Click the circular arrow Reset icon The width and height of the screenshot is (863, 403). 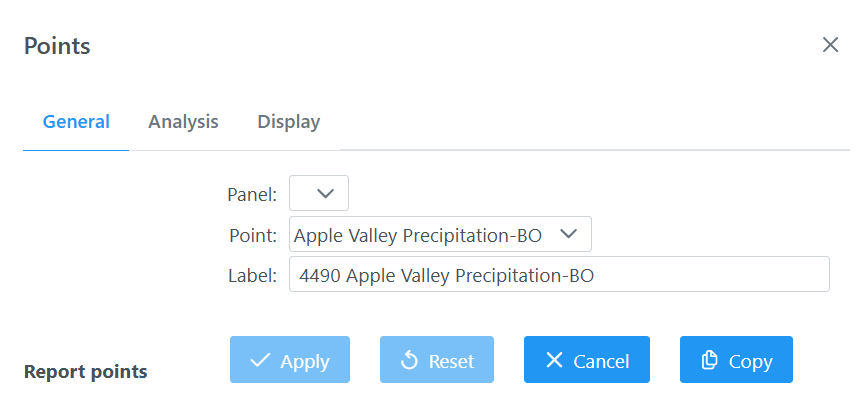[409, 361]
